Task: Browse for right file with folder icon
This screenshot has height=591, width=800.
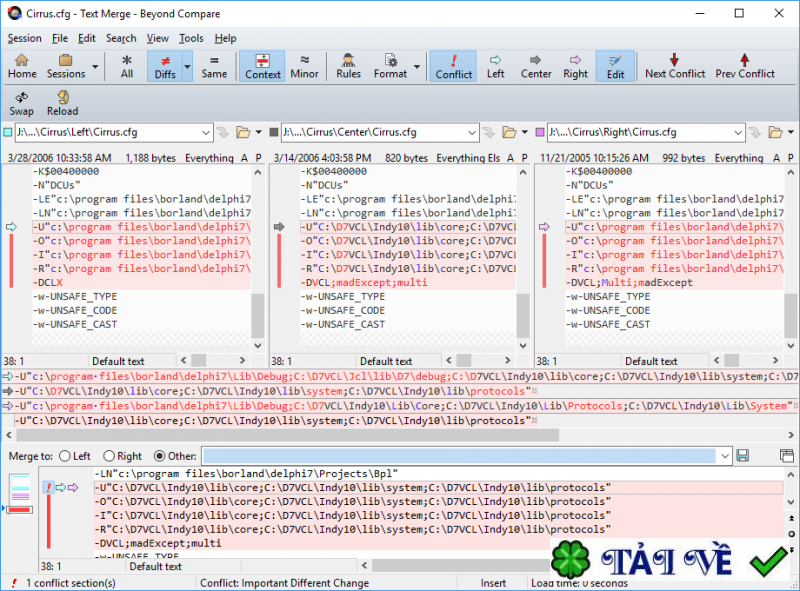Action: coord(775,133)
